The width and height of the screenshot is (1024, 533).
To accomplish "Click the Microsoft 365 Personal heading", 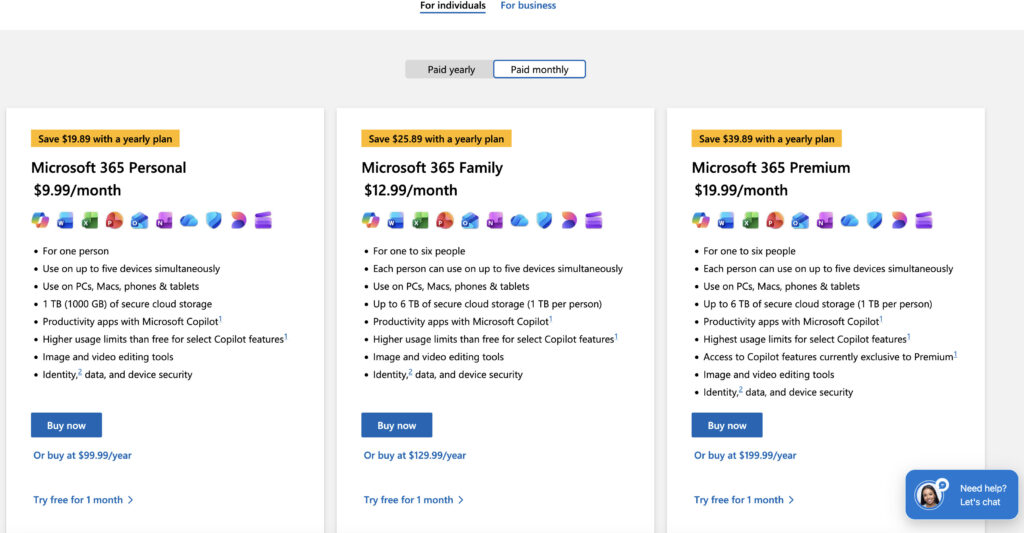I will pos(108,168).
